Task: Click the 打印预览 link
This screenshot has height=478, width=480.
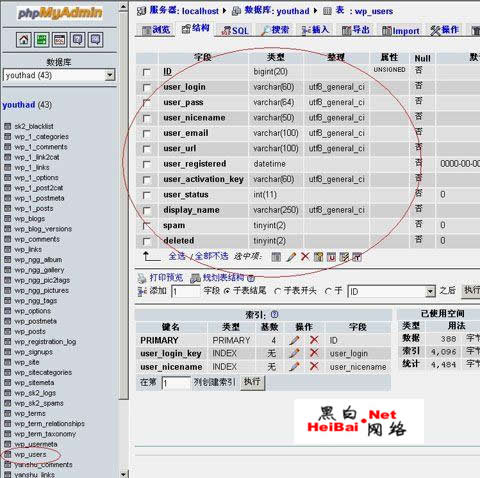Action: 166,278
